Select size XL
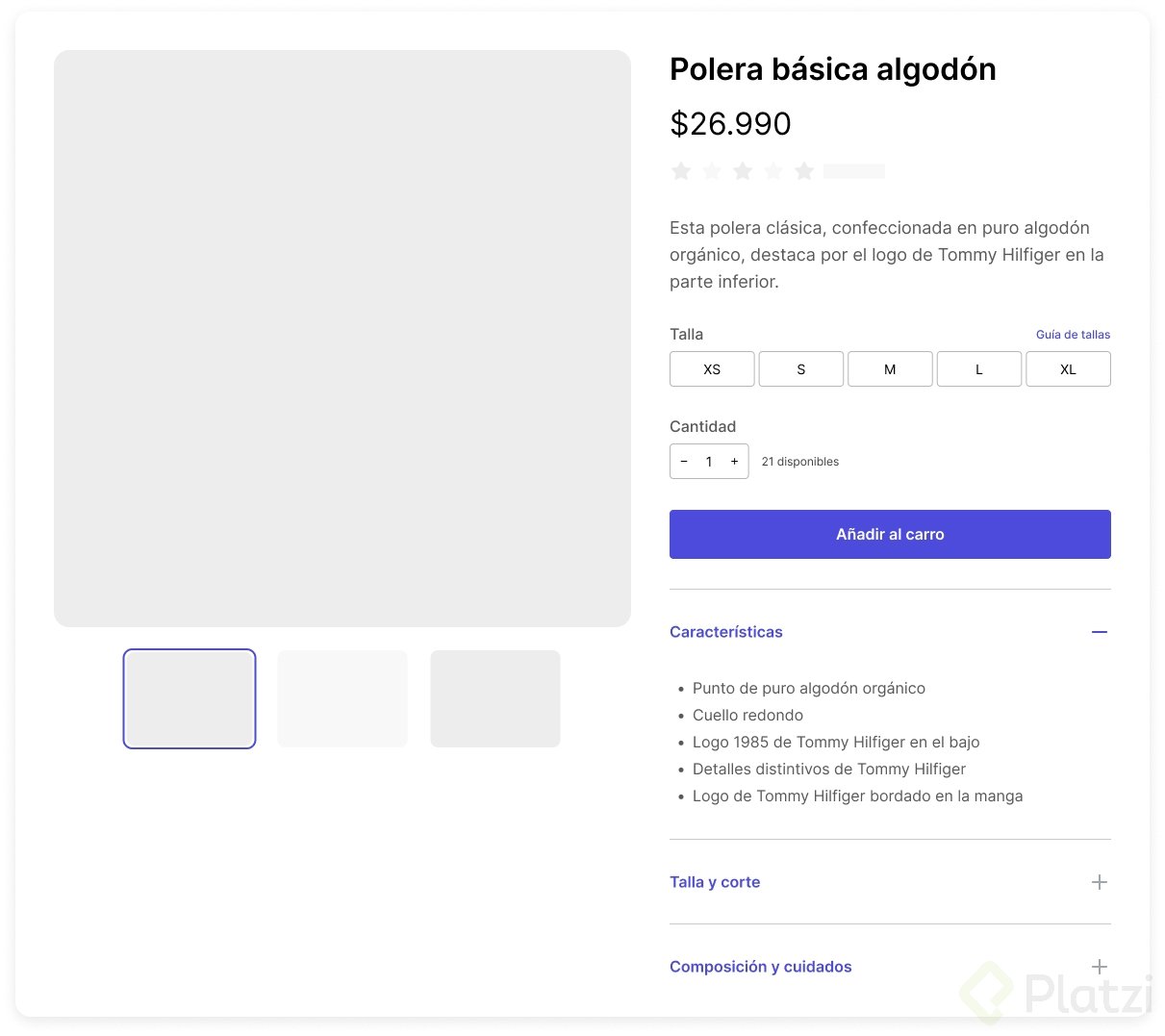Viewport: 1165px width, 1036px height. click(1068, 369)
